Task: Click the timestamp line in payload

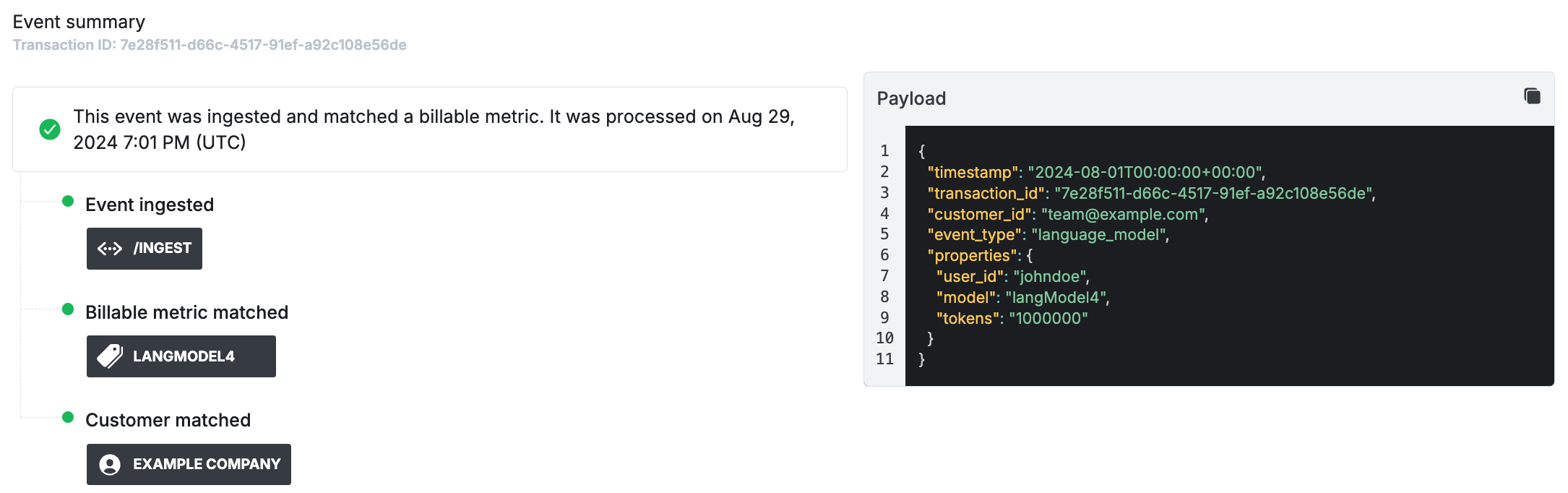Action: tap(1095, 172)
